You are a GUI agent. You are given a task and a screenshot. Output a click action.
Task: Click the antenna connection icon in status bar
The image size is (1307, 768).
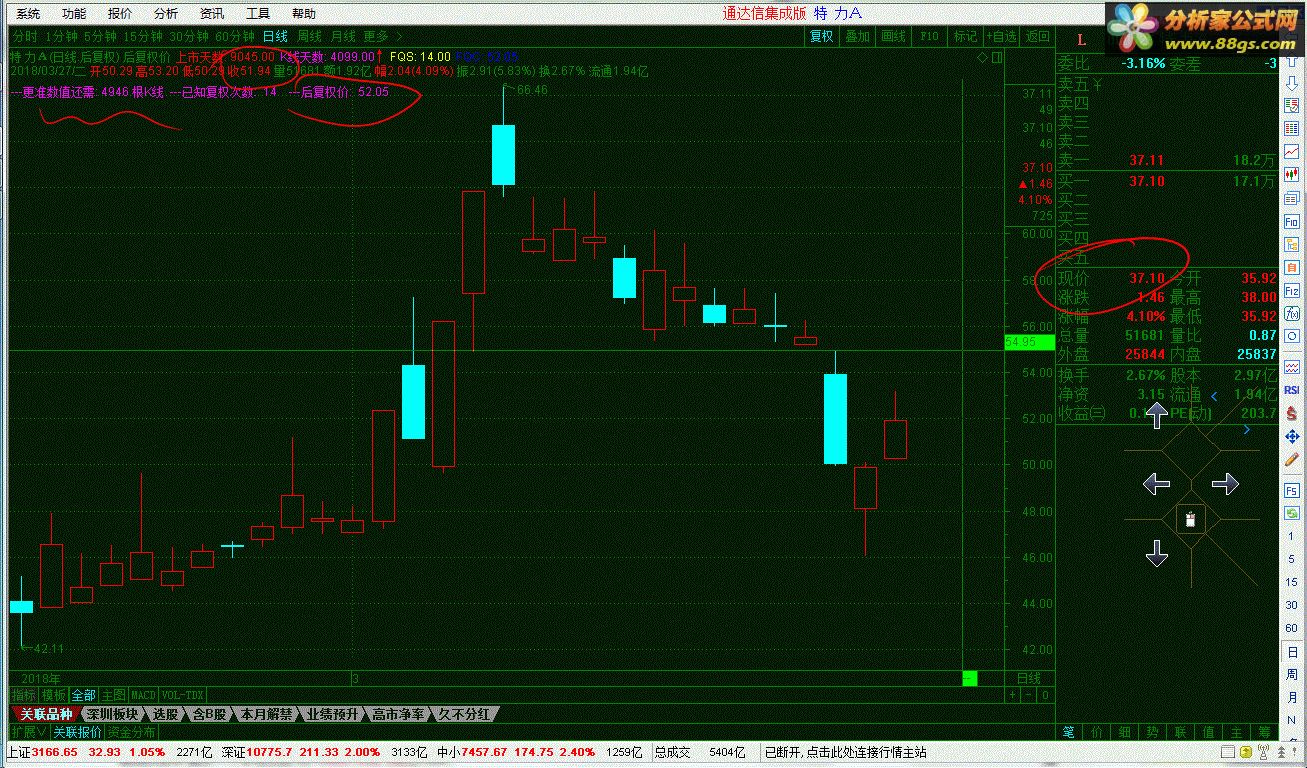(1264, 752)
